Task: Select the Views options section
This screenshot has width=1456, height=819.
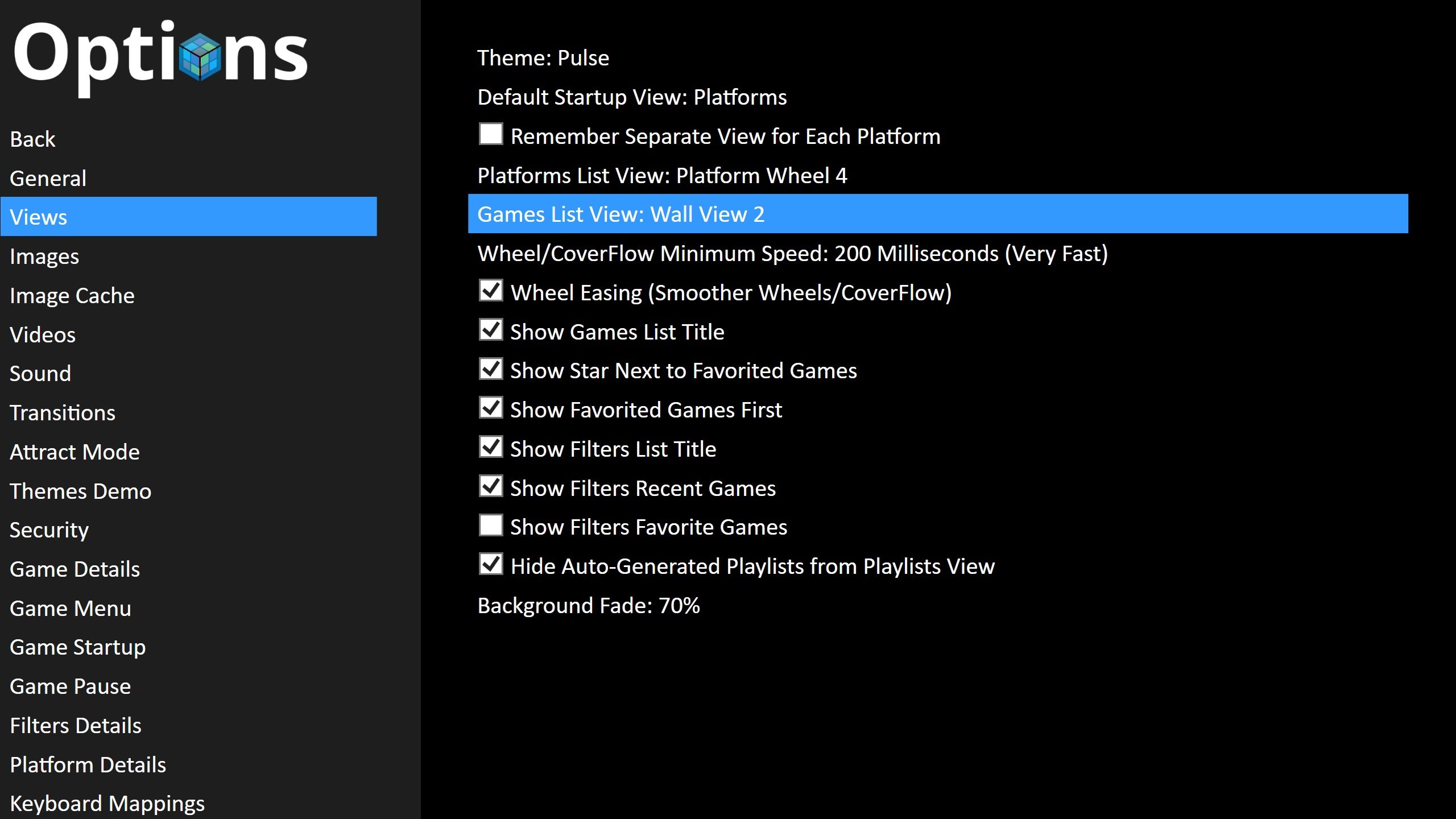Action: point(188,217)
